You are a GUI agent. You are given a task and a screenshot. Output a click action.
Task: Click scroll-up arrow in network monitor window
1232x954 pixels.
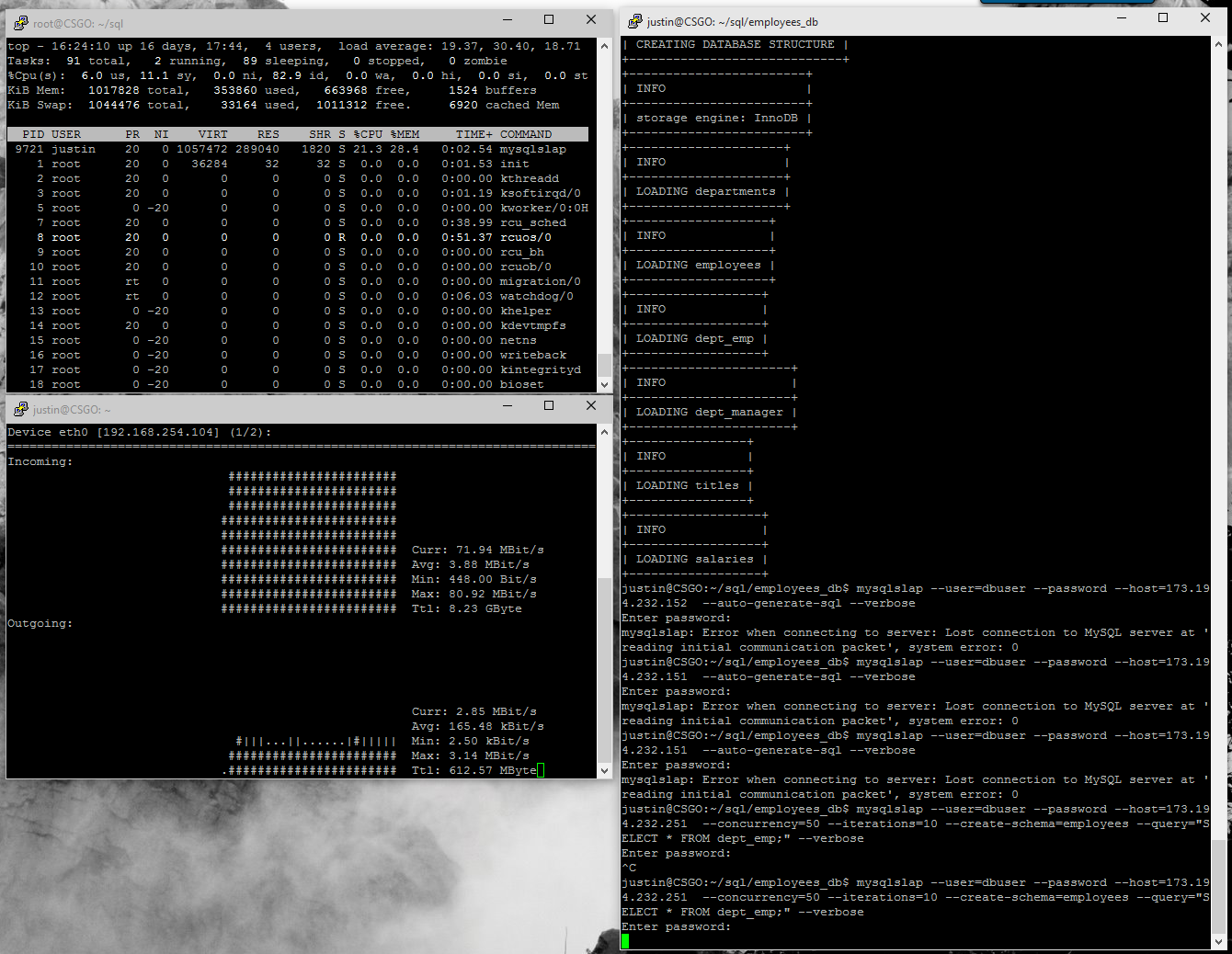(x=604, y=432)
